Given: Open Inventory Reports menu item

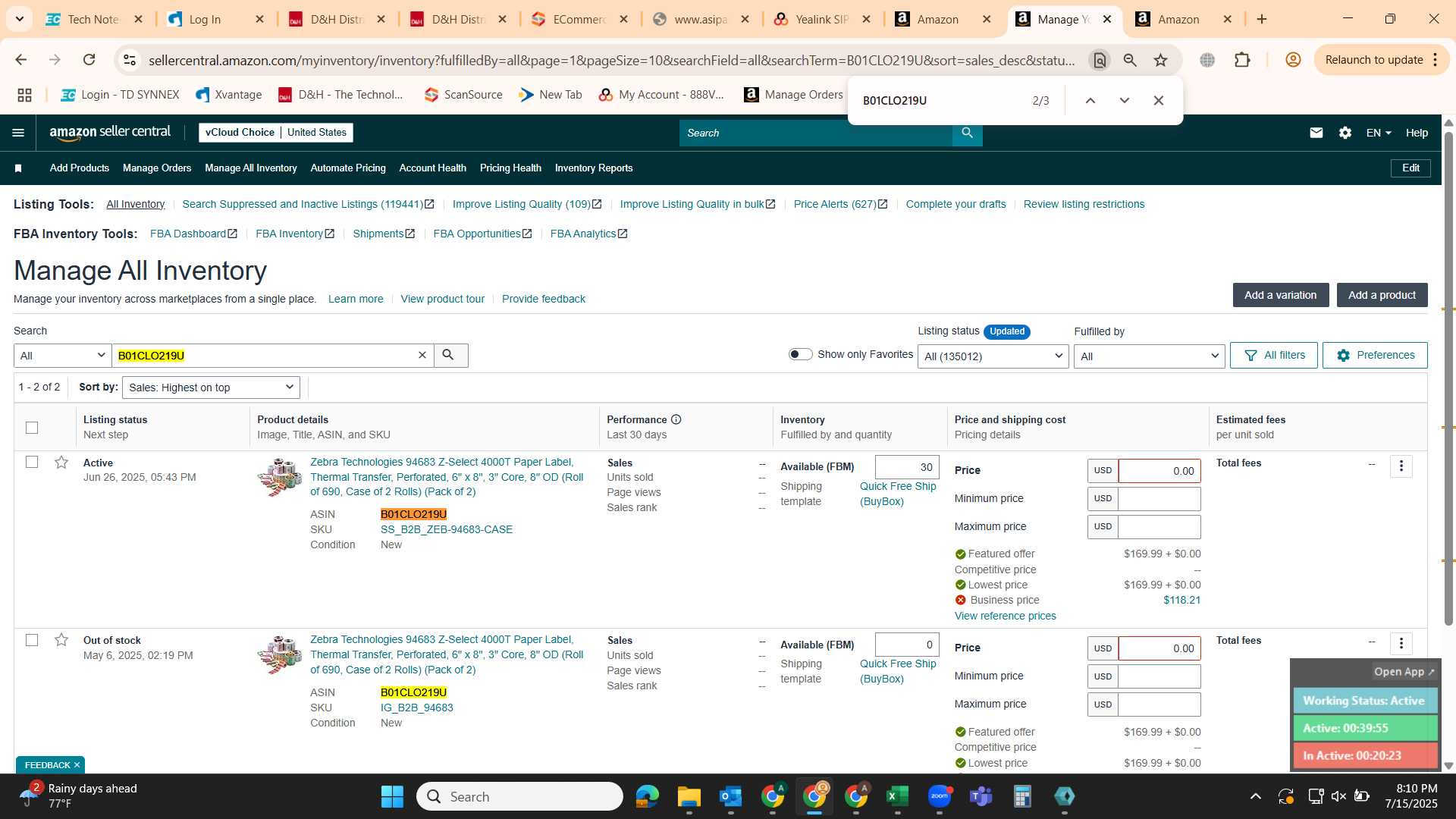Looking at the screenshot, I should tap(594, 168).
